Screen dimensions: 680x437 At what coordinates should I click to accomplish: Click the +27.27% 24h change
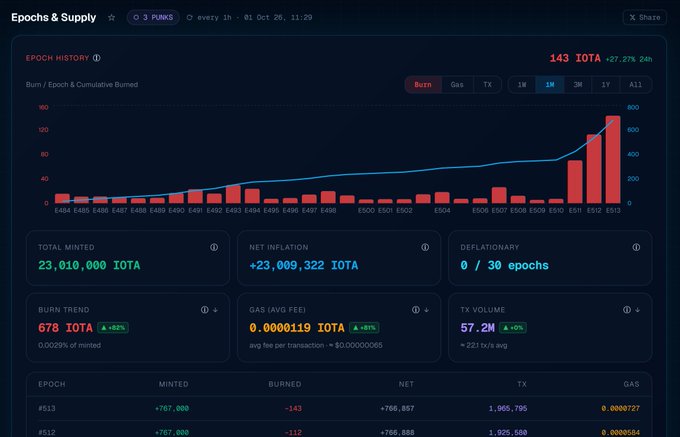[x=629, y=59]
